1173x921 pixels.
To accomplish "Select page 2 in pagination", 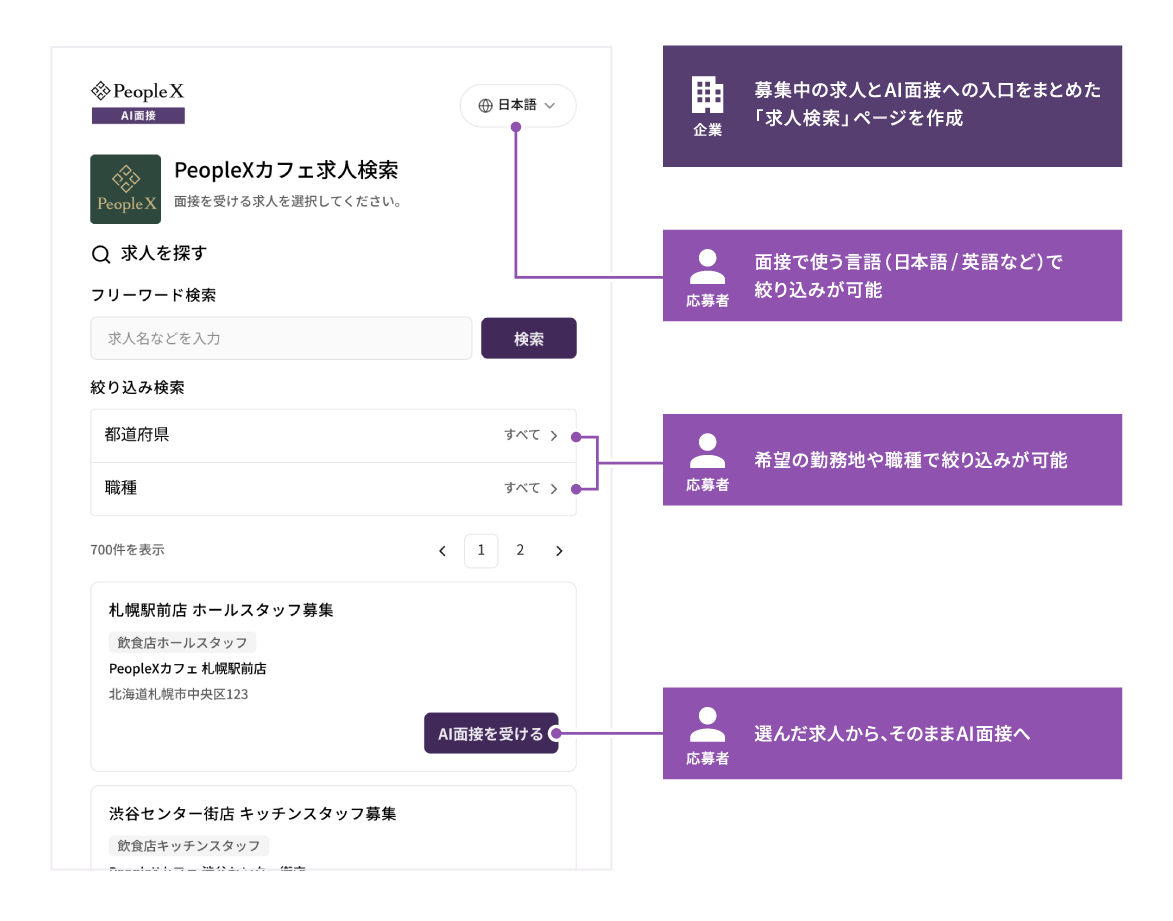I will [520, 551].
